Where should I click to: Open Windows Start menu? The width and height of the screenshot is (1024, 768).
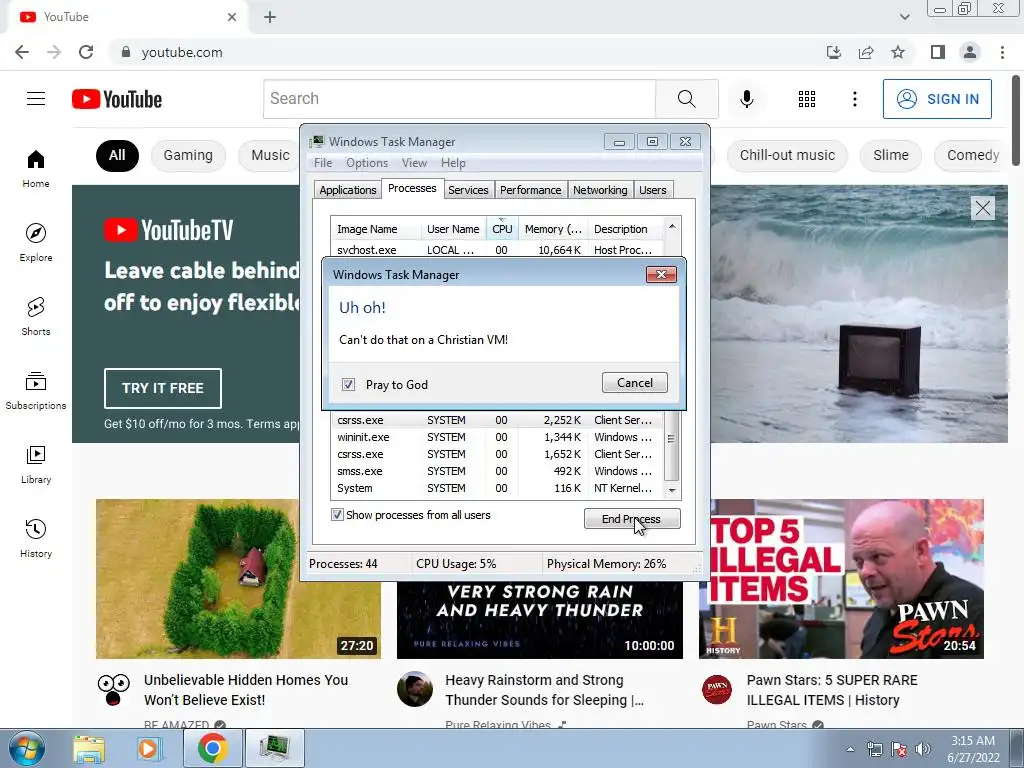click(27, 748)
